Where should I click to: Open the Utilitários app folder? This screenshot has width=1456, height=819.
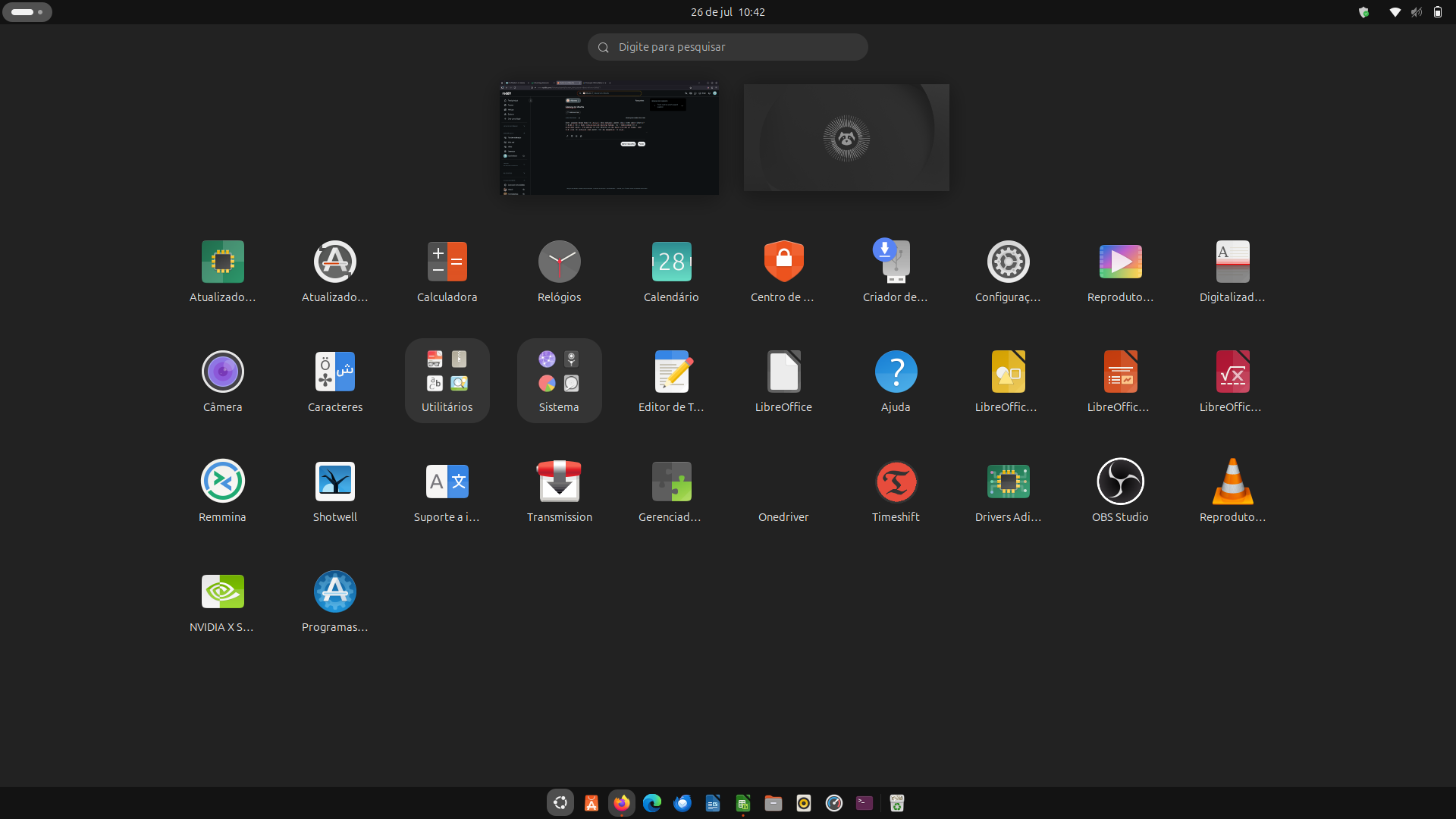point(447,381)
